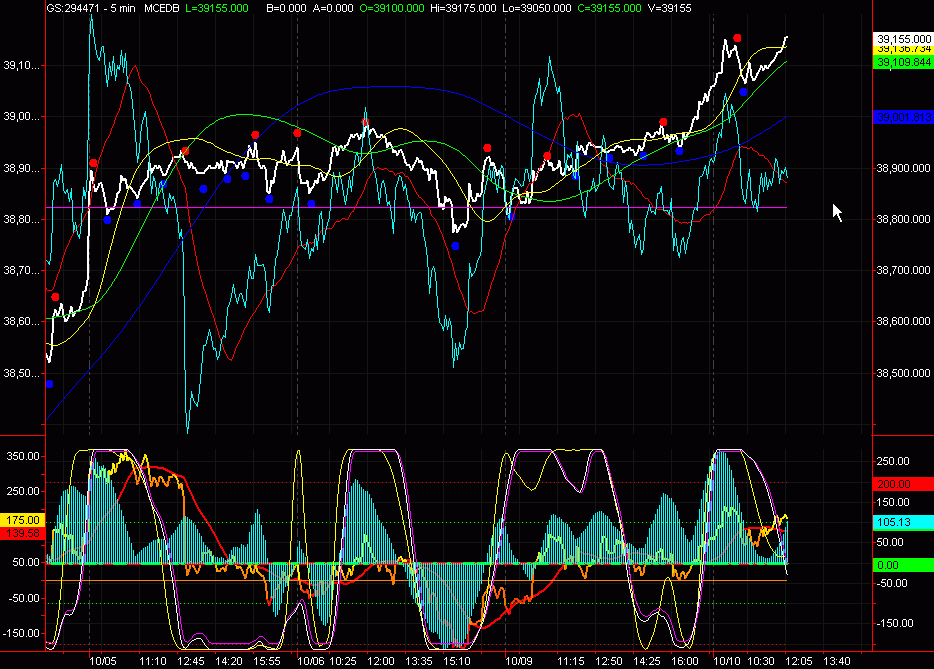This screenshot has width=934, height=669.
Task: Select the 14:25 time axis label
Action: coord(647,661)
